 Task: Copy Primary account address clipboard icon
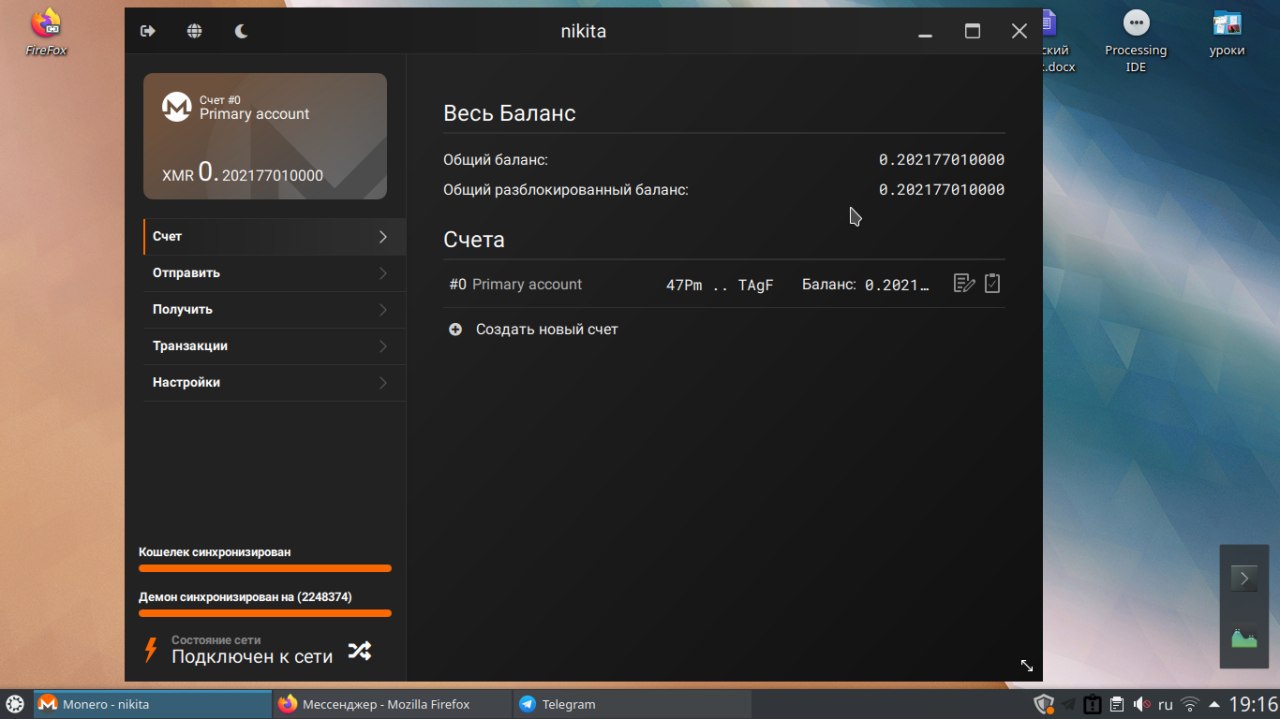click(x=992, y=284)
